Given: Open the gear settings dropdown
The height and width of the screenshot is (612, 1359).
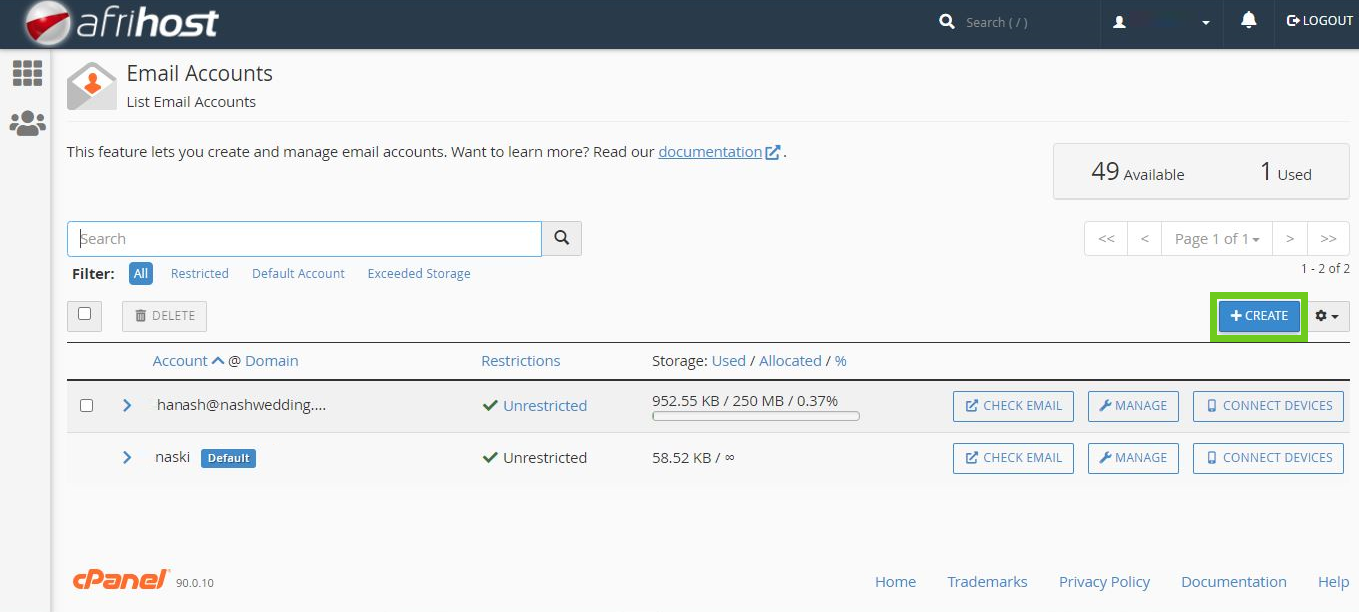Looking at the screenshot, I should coord(1327,316).
